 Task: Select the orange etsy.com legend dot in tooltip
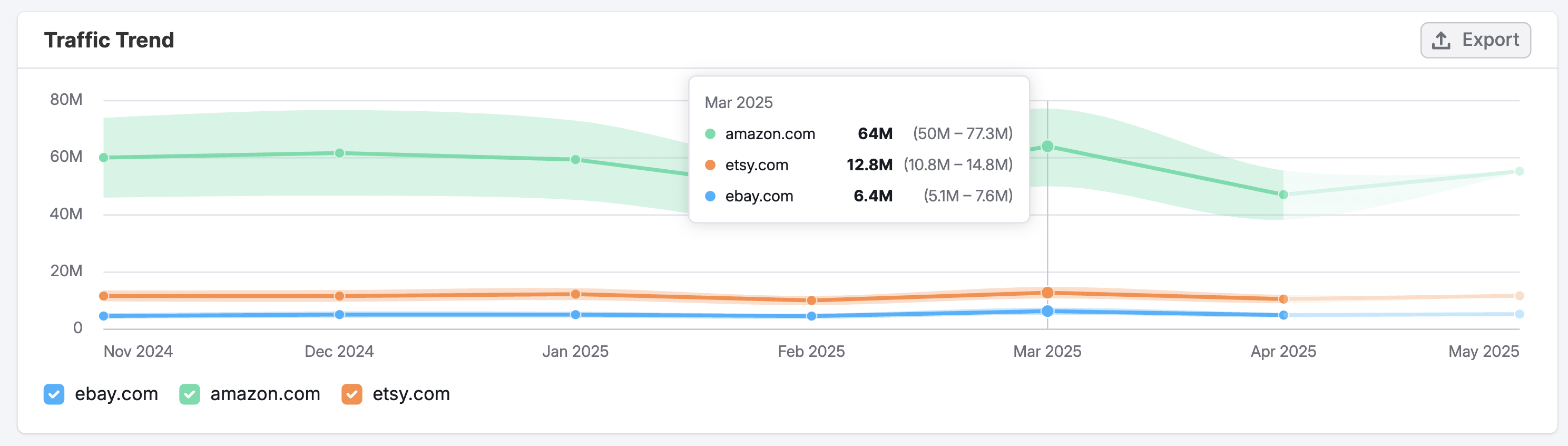(710, 164)
